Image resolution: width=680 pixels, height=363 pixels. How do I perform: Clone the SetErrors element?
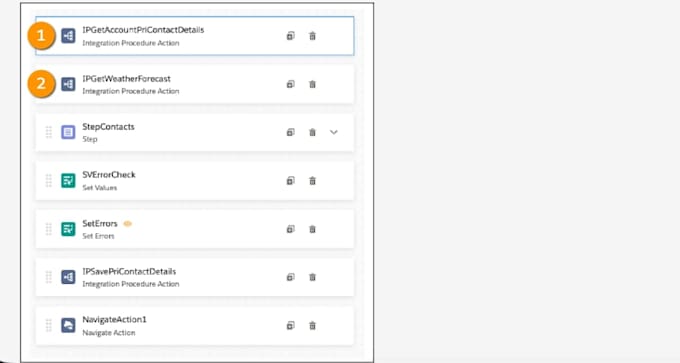coord(291,229)
